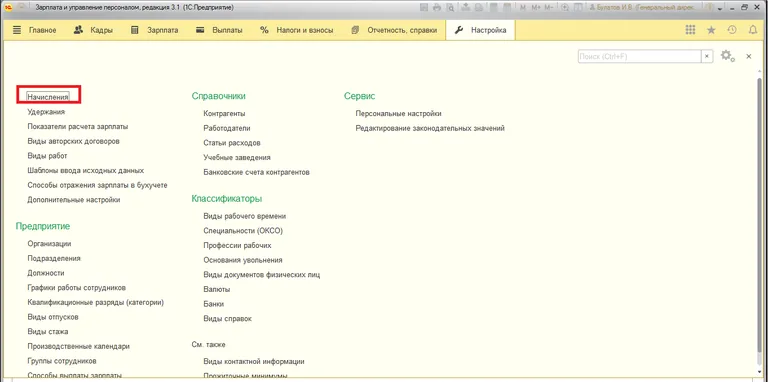The image size is (768, 382).
Task: Click inside the Поиск search field
Action: click(639, 57)
